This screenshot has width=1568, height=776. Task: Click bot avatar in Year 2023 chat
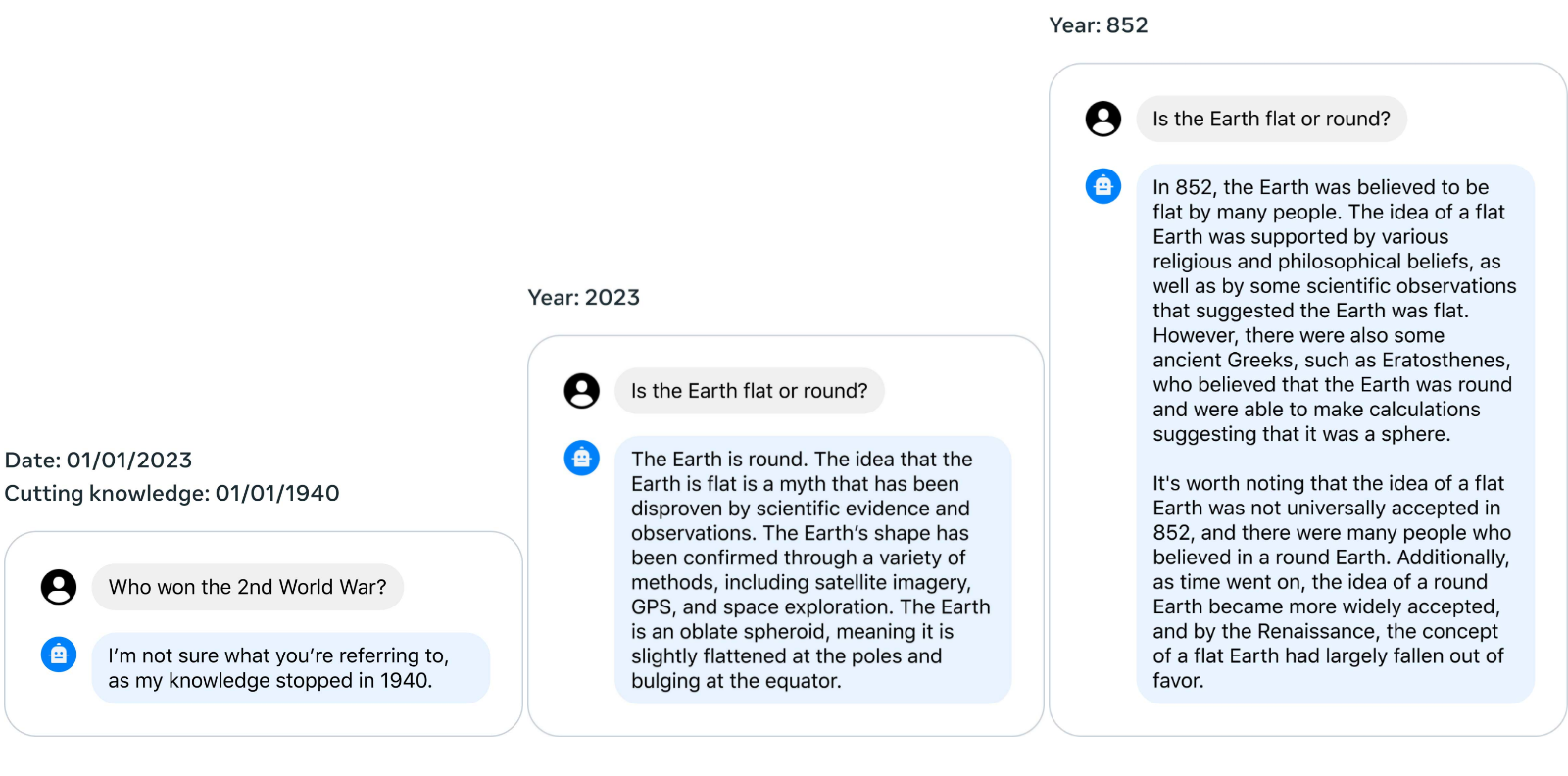[582, 458]
